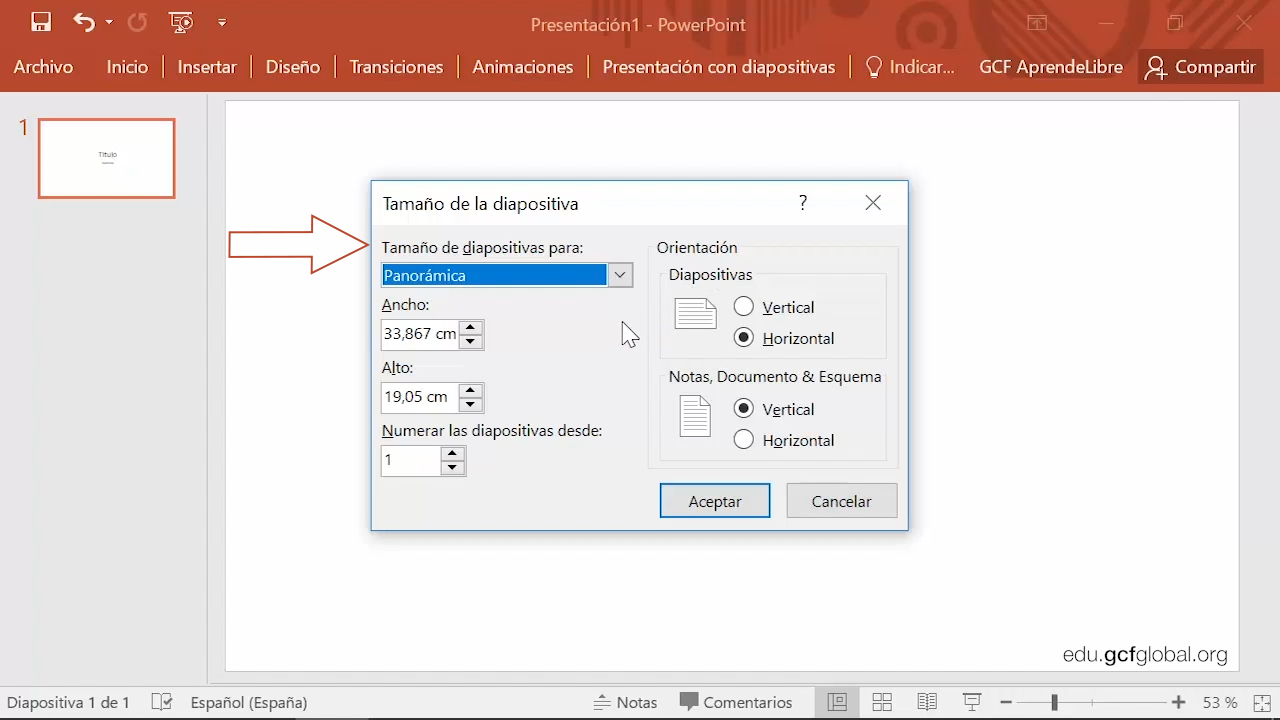
Task: Click the Undo arrow icon
Action: click(x=84, y=22)
